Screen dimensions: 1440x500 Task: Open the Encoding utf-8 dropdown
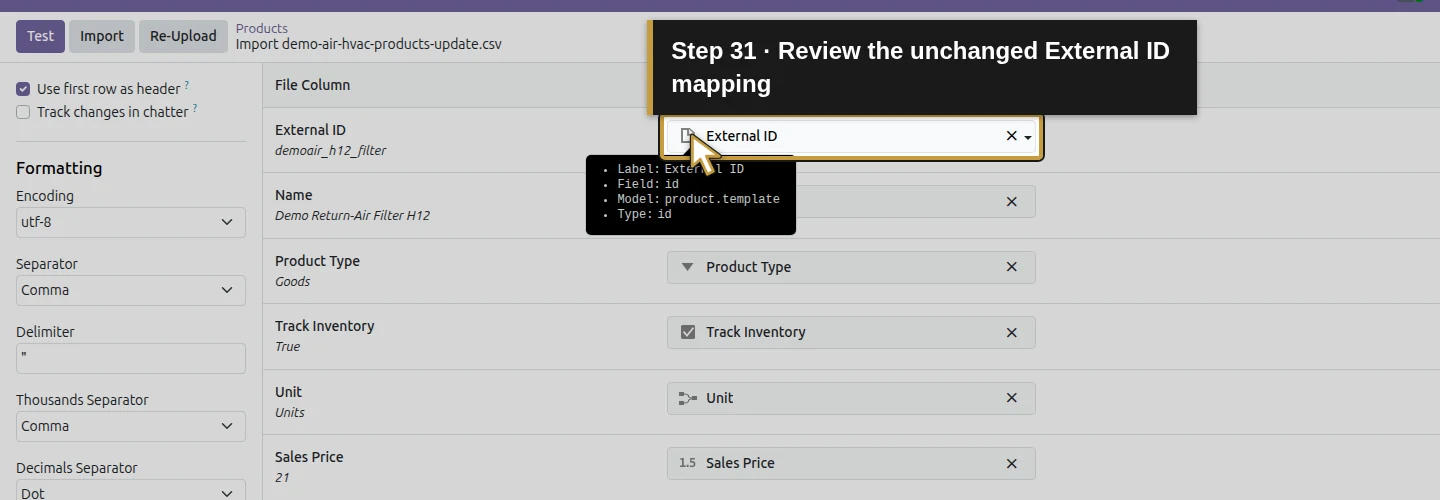[x=131, y=222]
